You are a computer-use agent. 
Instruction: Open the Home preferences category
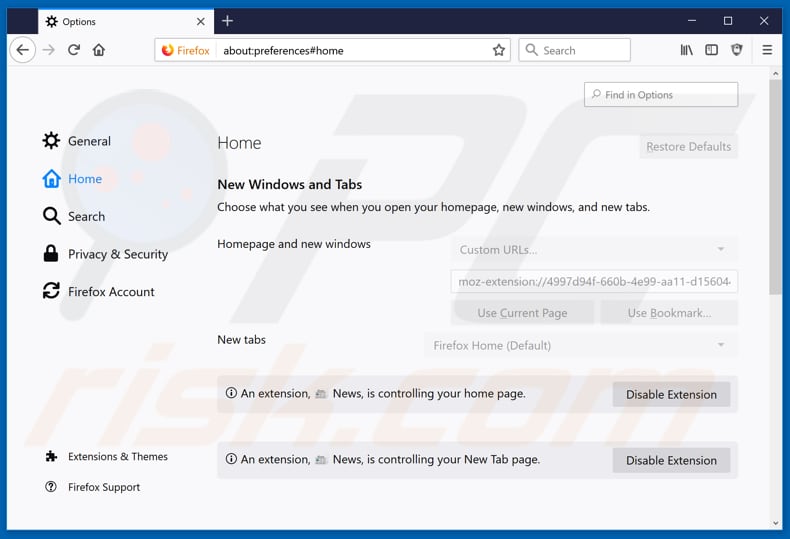click(72, 179)
